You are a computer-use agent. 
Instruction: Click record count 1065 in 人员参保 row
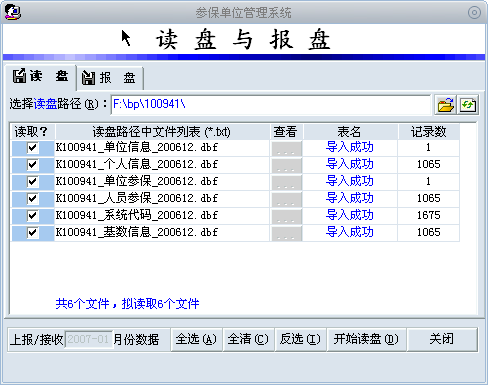(429, 198)
